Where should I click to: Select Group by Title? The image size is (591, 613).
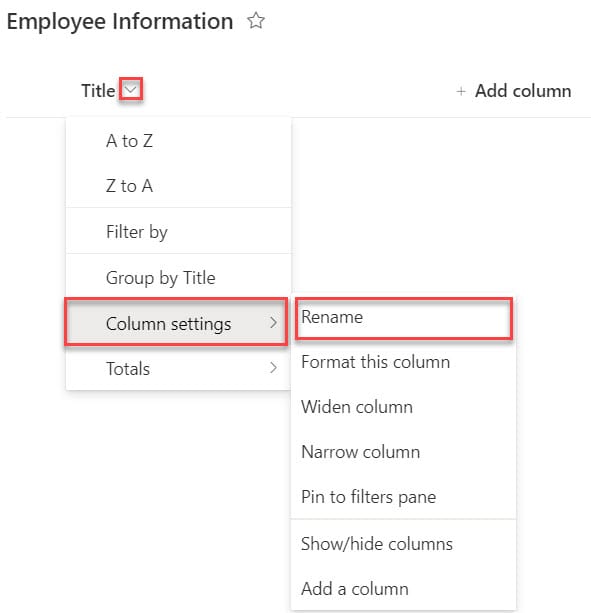click(x=179, y=278)
